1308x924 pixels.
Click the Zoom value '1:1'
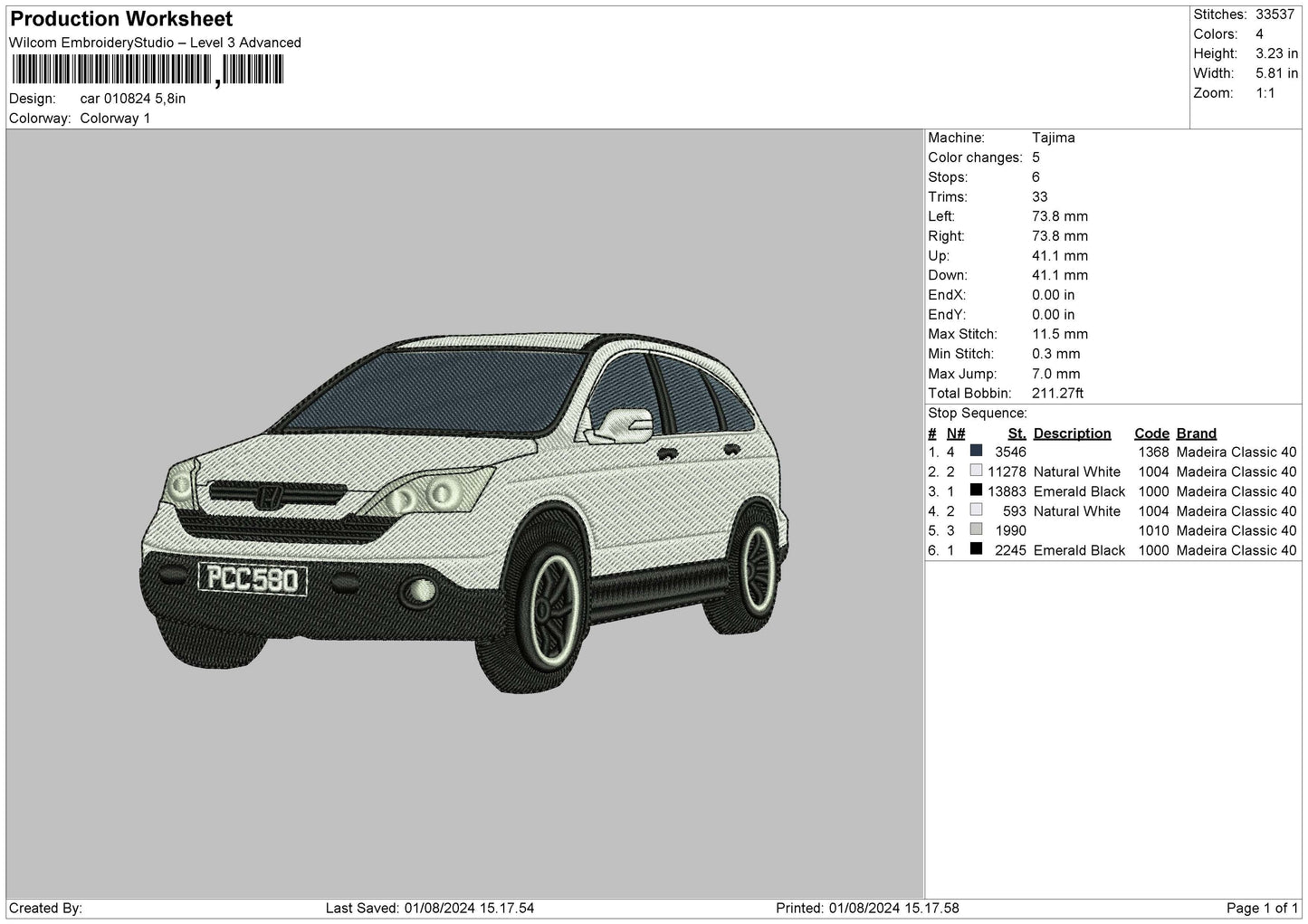[x=1265, y=93]
